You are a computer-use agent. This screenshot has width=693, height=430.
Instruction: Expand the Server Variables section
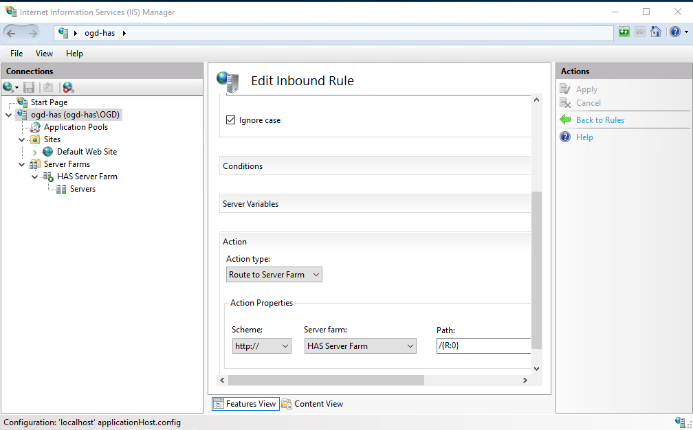pos(375,204)
